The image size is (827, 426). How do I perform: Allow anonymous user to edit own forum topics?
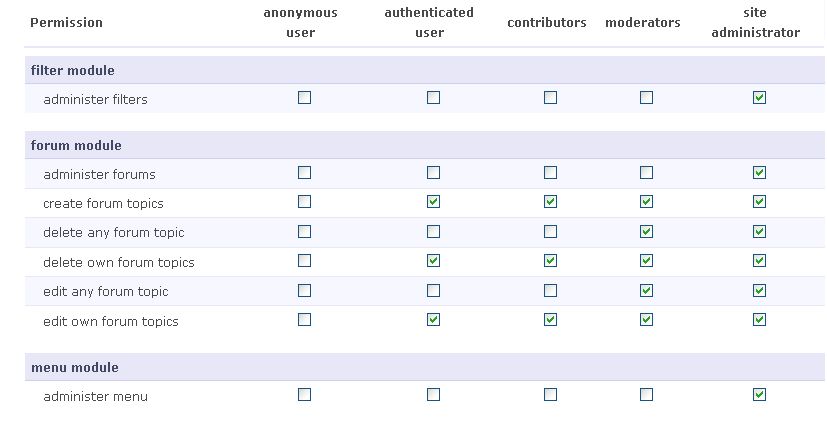click(x=304, y=320)
